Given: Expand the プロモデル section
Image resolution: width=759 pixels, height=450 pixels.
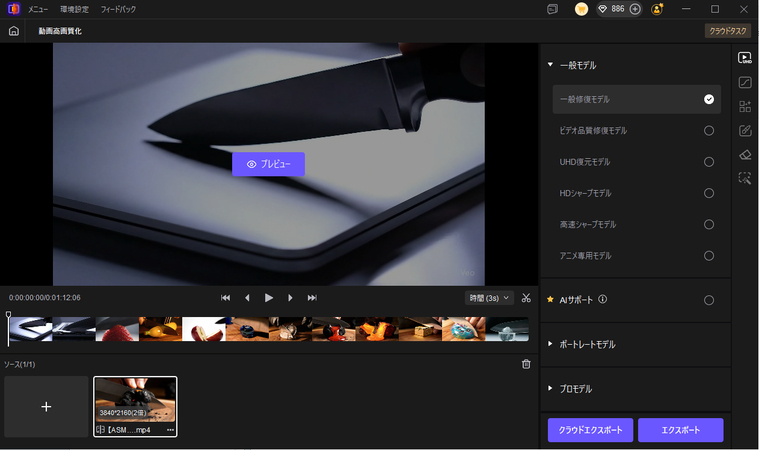Looking at the screenshot, I should pyautogui.click(x=550, y=389).
